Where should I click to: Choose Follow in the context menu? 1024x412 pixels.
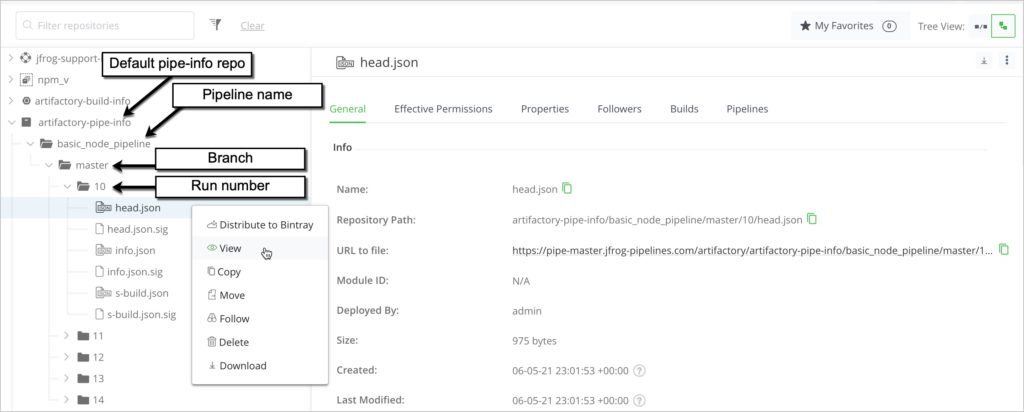260,319
